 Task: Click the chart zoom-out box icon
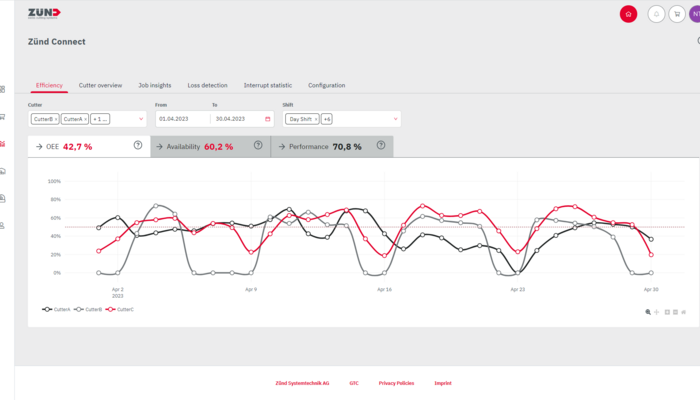click(675, 312)
